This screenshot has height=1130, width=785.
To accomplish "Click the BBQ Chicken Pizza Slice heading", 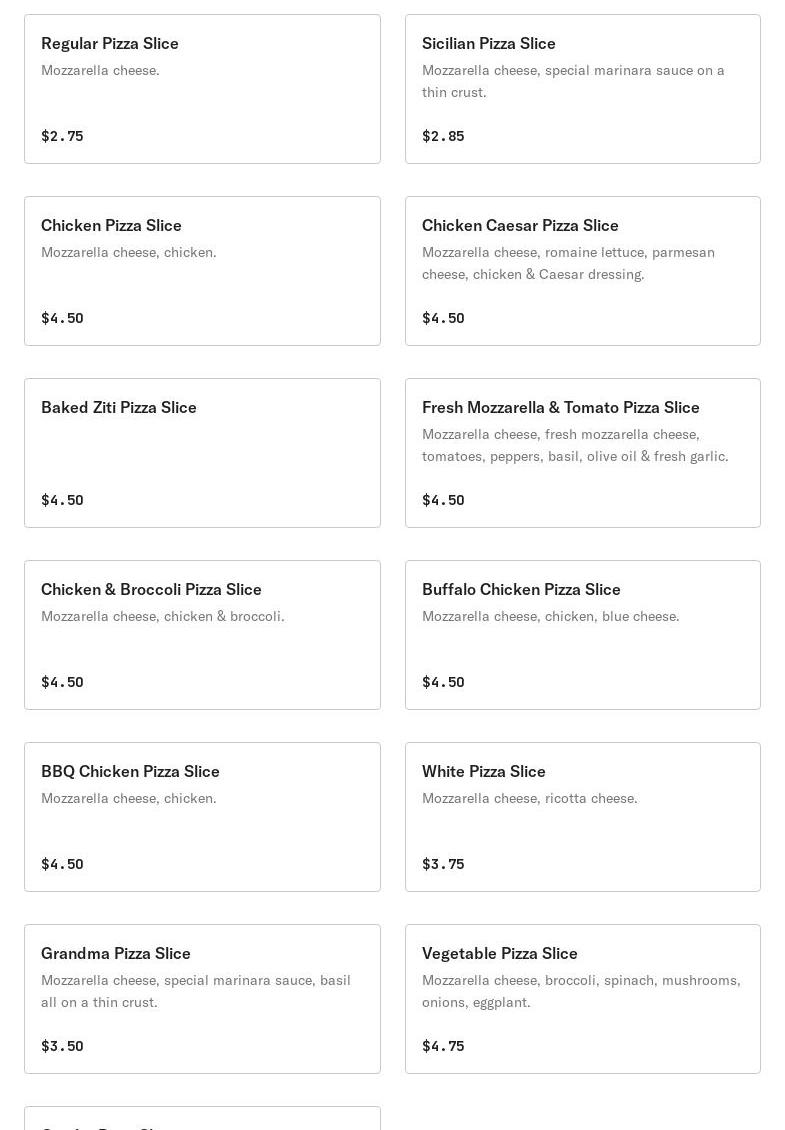I will tap(130, 771).
